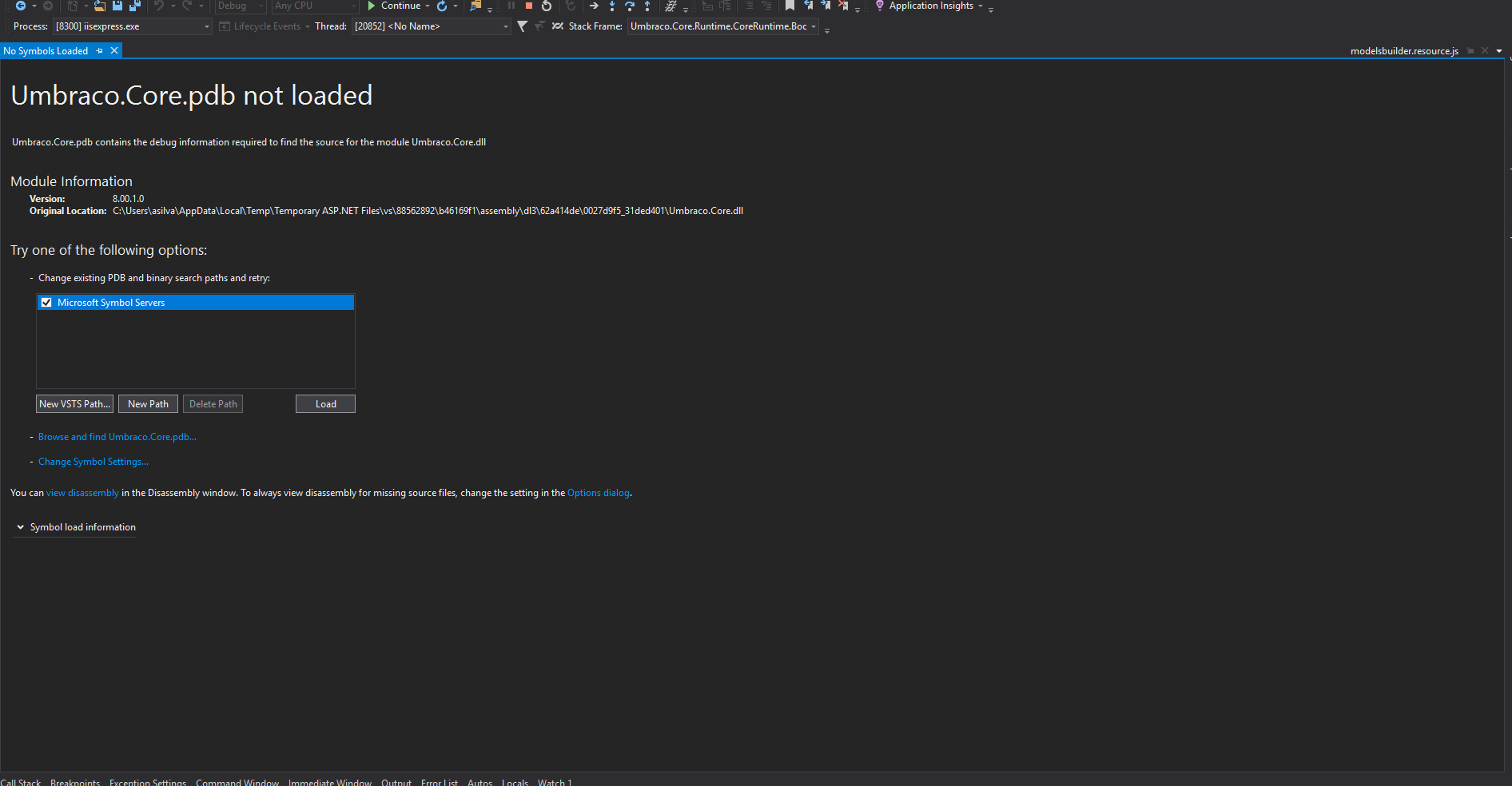Open the Watch 1 tab
The width and height of the screenshot is (1512, 786).
pos(555,783)
